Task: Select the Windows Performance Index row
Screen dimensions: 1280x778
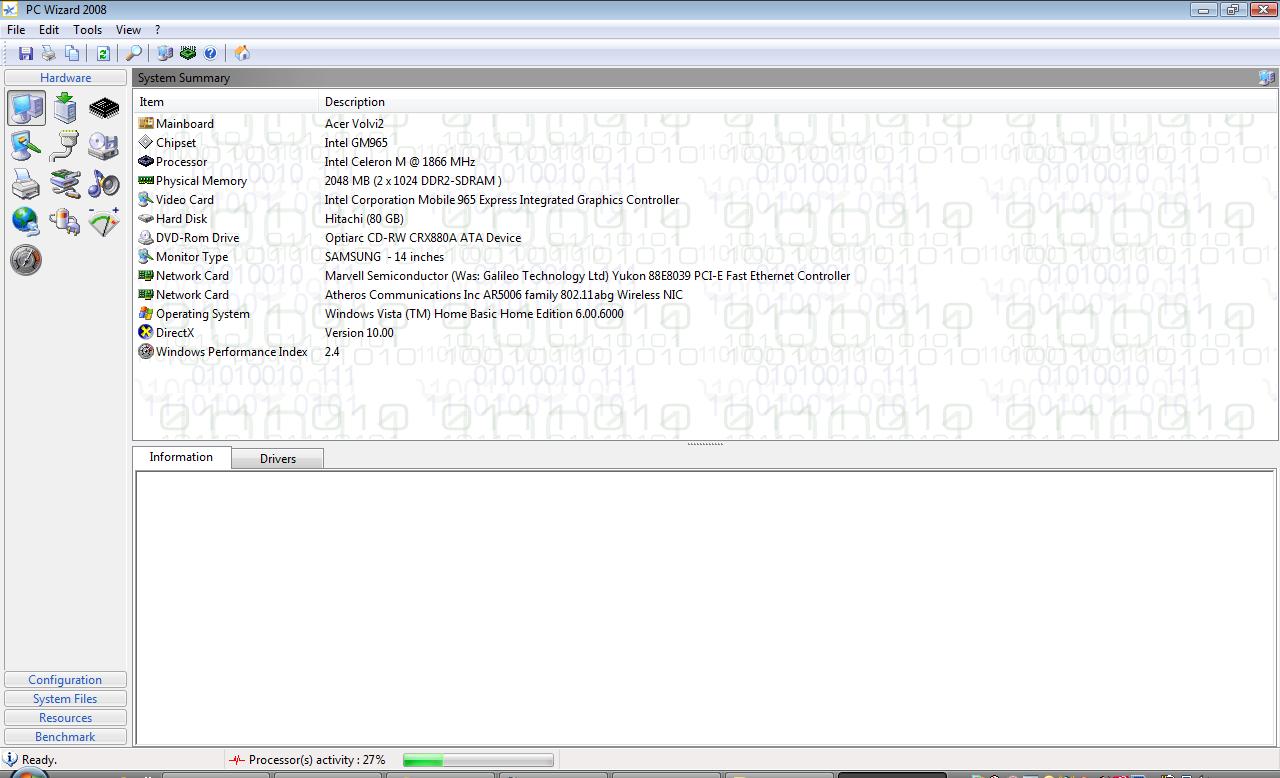Action: point(705,352)
